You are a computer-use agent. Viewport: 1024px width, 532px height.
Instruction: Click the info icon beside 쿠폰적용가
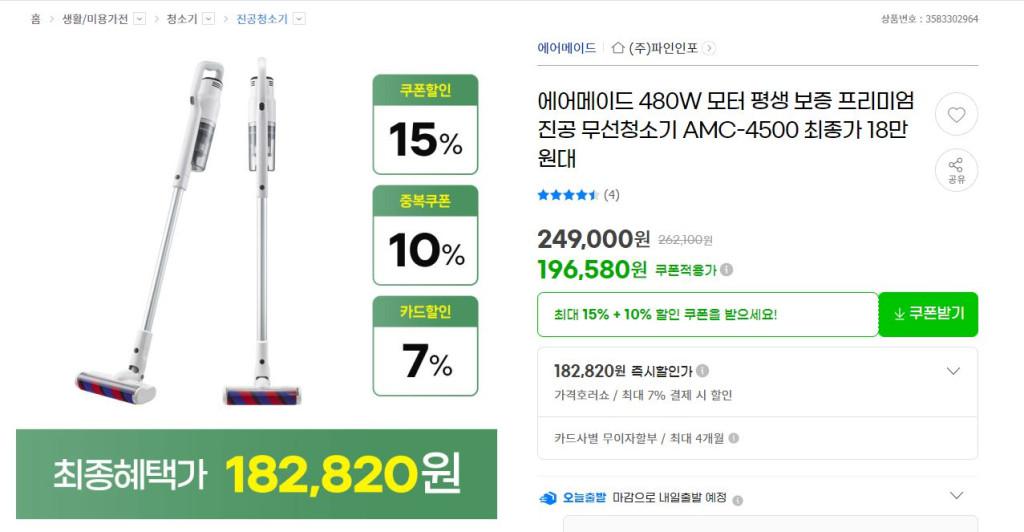[x=727, y=269]
